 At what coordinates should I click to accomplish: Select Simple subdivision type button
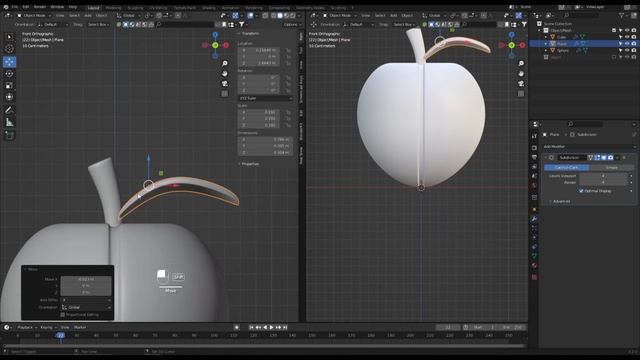click(612, 168)
